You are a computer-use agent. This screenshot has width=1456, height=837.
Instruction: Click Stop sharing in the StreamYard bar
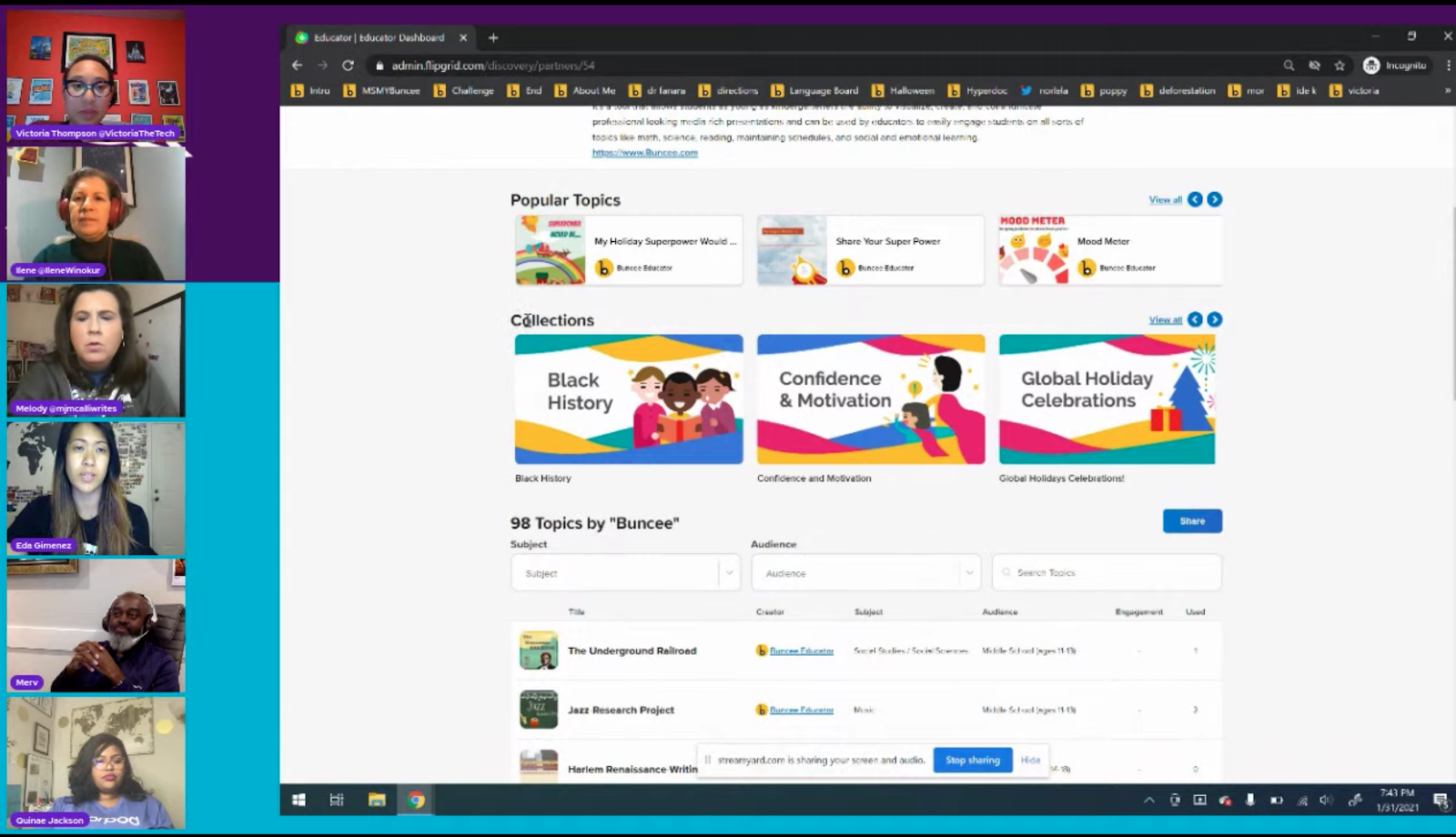tap(972, 760)
